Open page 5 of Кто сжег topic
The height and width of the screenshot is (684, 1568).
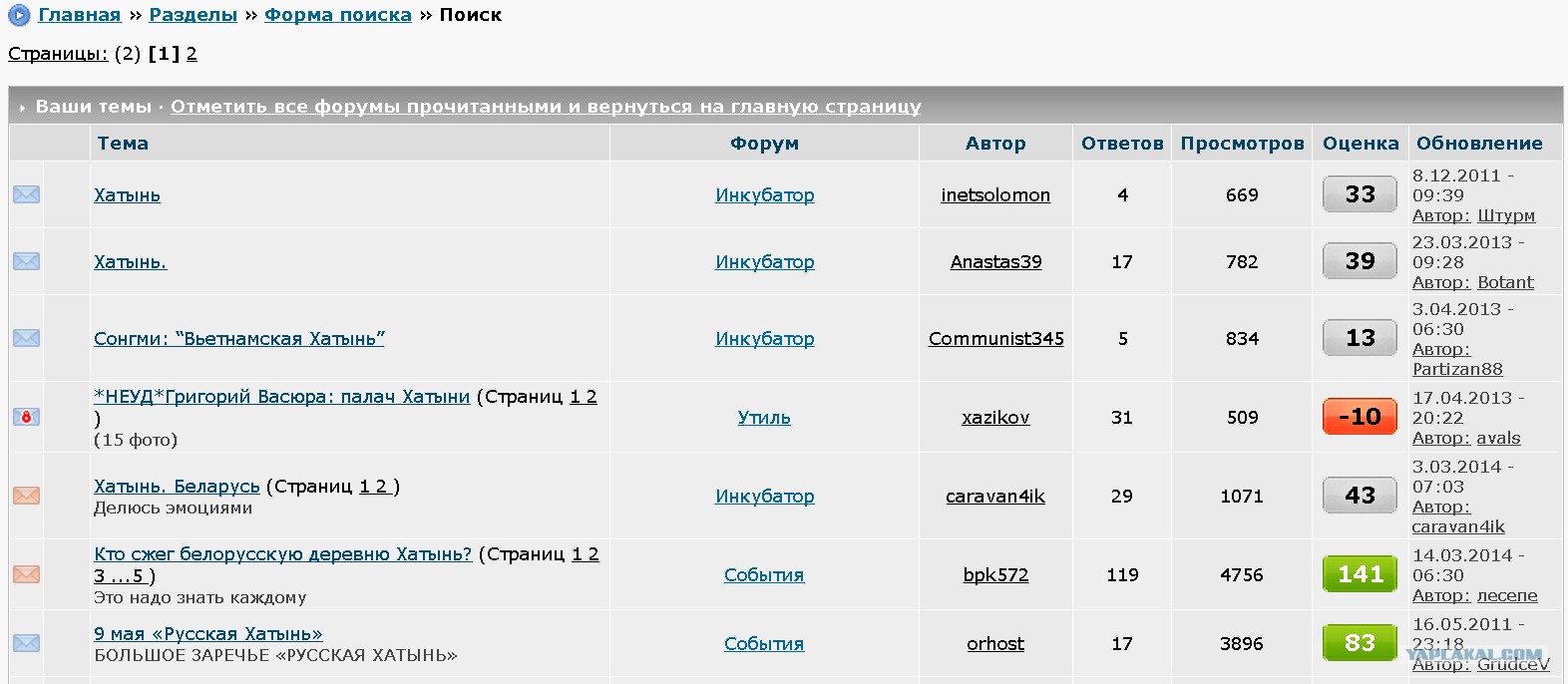click(138, 576)
